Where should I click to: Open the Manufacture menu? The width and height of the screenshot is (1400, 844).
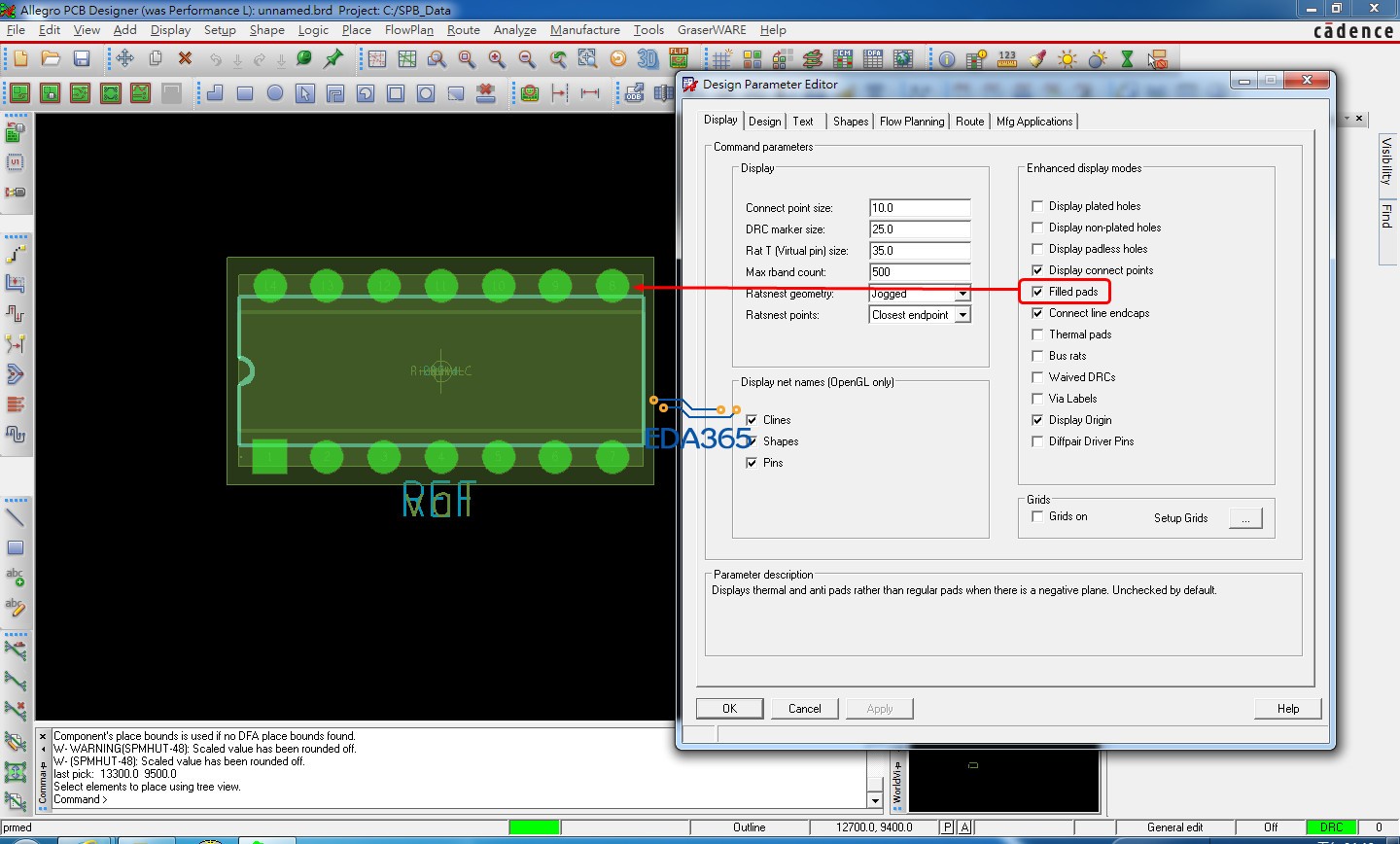pyautogui.click(x=585, y=30)
